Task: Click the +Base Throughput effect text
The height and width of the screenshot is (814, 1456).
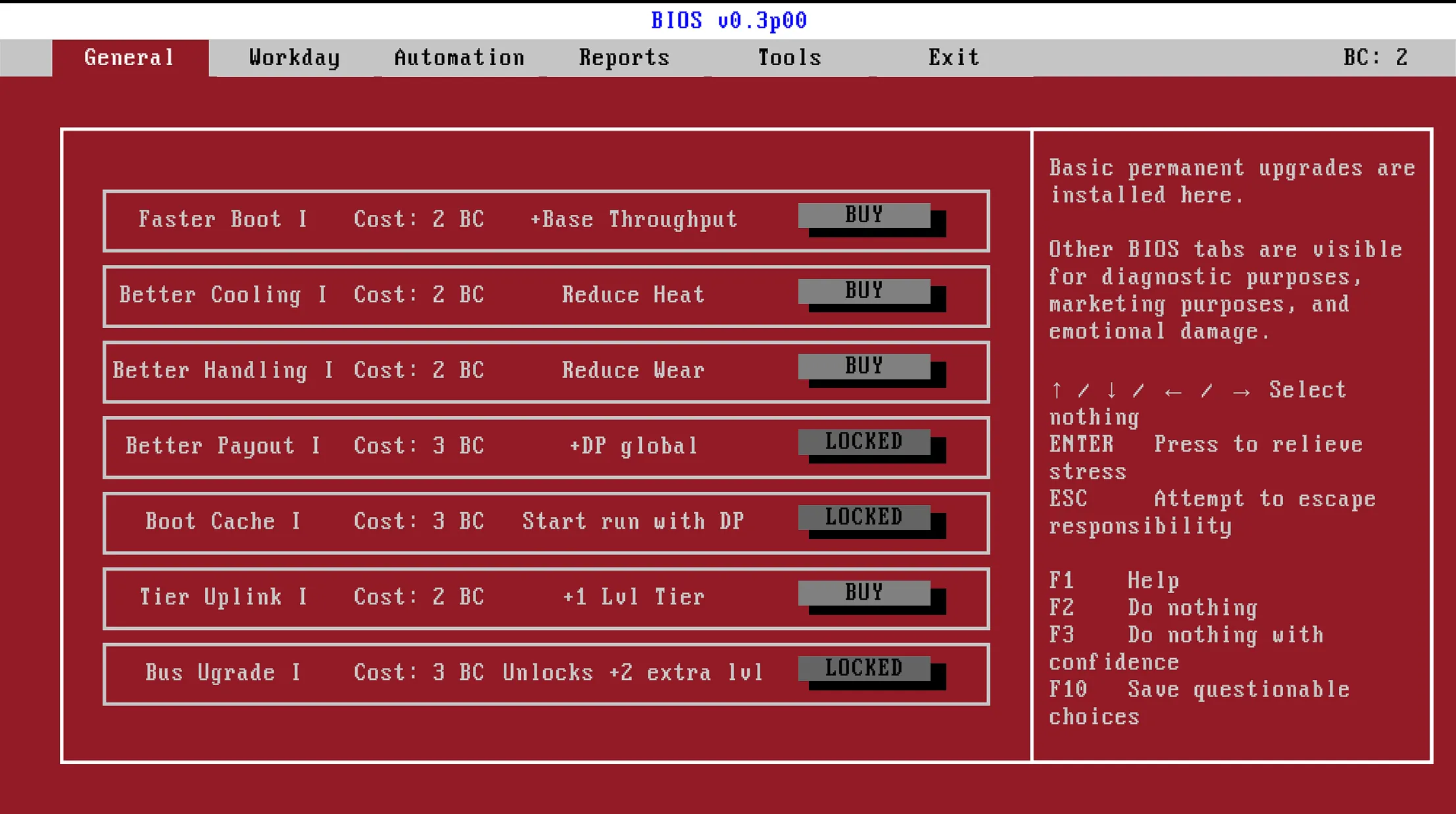Action: (634, 220)
